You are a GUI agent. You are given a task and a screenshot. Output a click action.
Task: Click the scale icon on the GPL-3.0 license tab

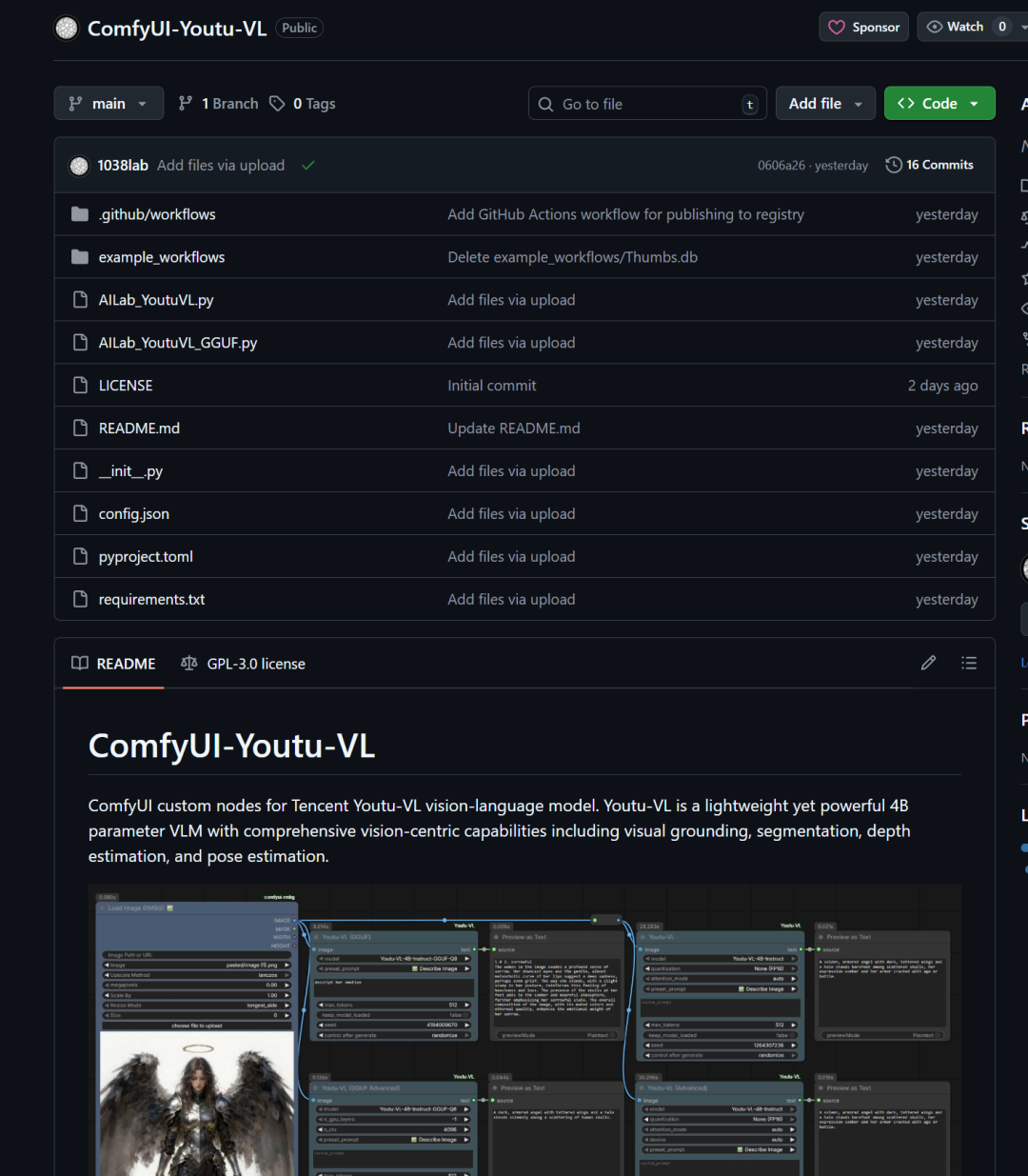tap(189, 663)
